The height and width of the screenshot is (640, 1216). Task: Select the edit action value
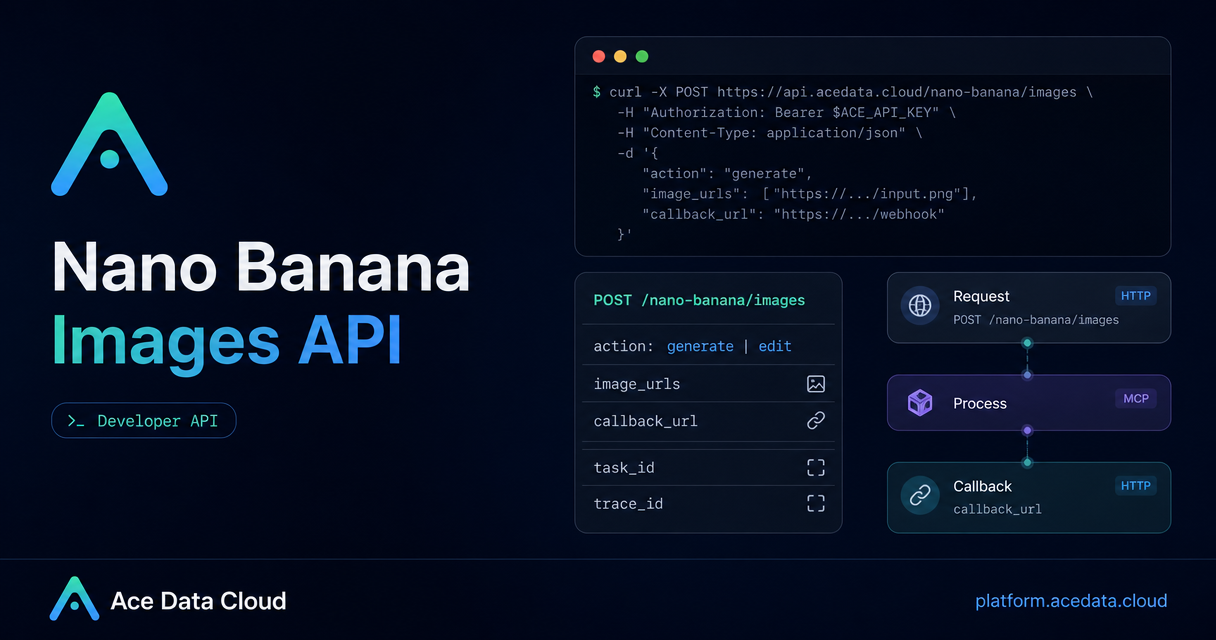click(775, 346)
